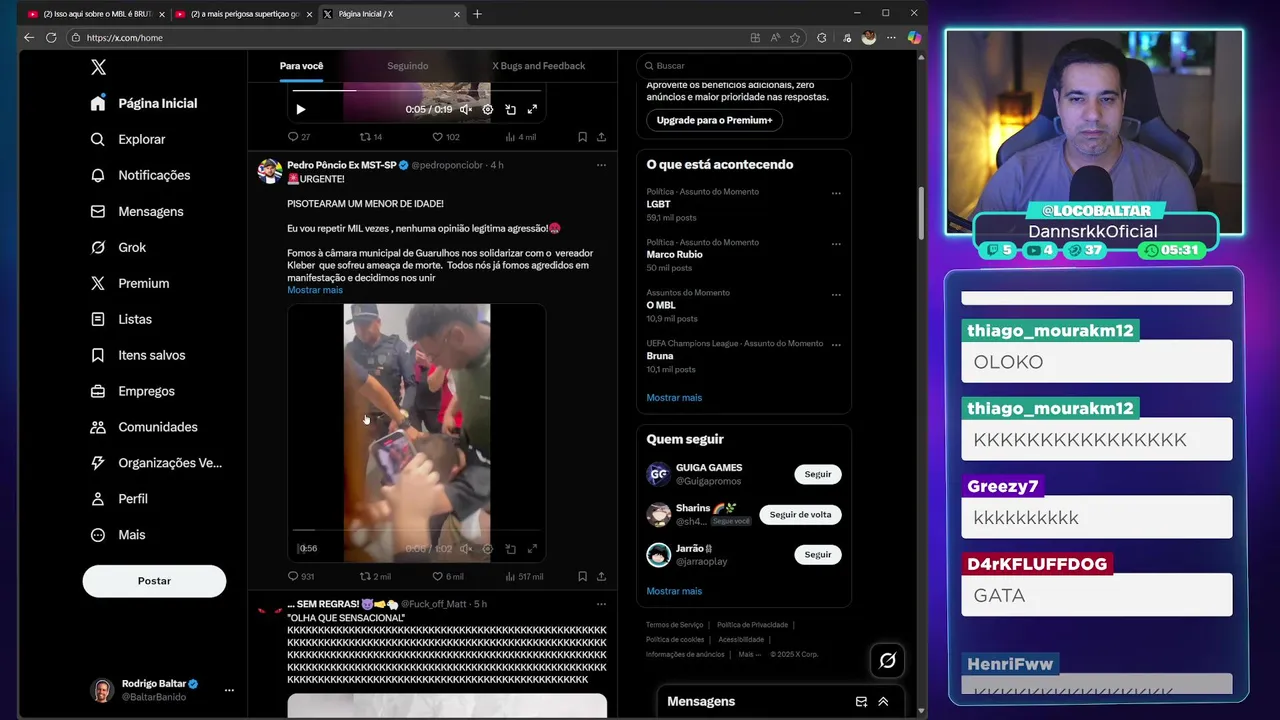The height and width of the screenshot is (720, 1280).
Task: Open Grok from the sidebar
Action: [x=118, y=247]
